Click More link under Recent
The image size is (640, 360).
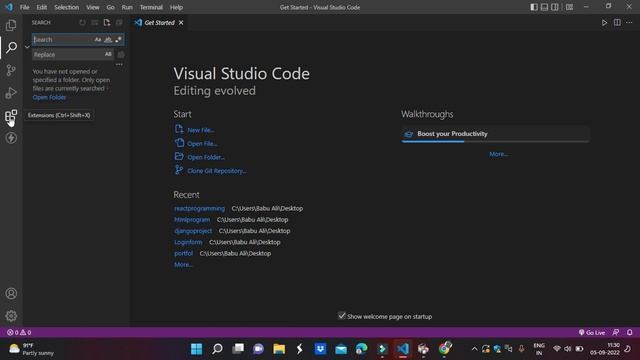183,264
